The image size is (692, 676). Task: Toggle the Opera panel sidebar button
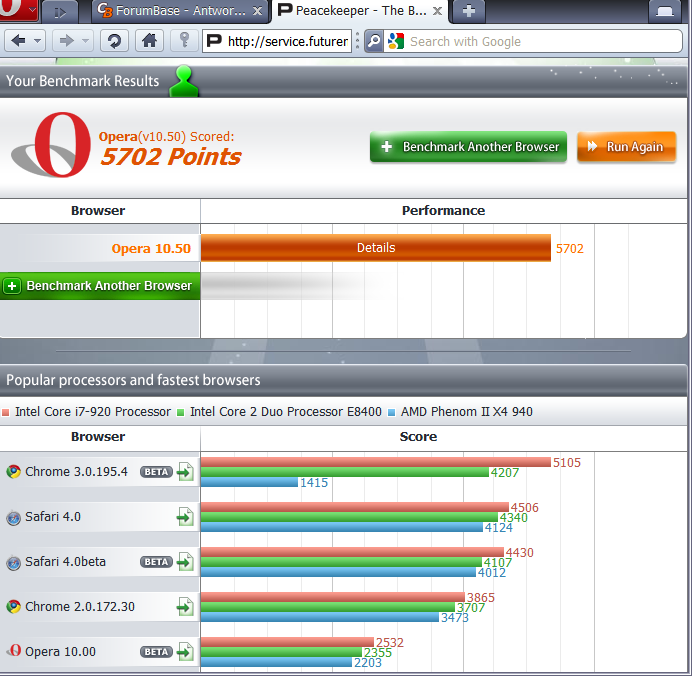coord(60,12)
